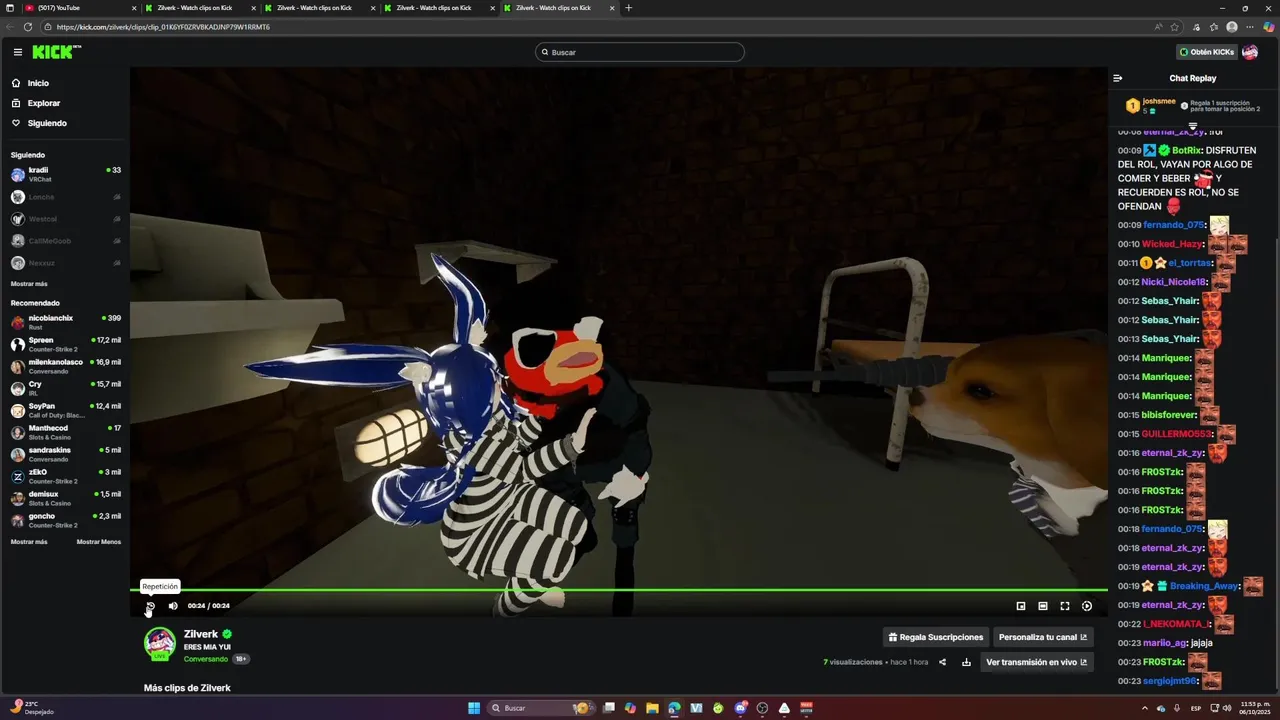Open followed channel kradii
1280x720 pixels.
point(65,175)
